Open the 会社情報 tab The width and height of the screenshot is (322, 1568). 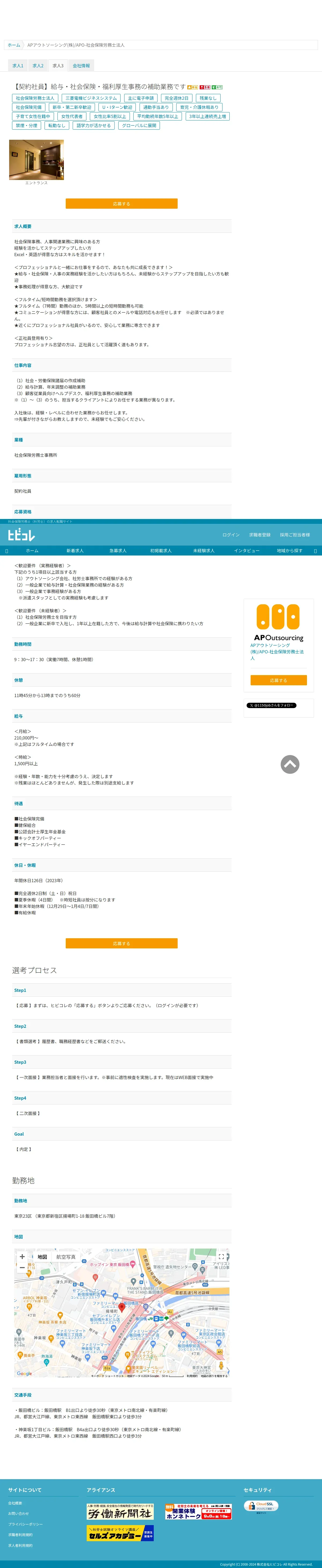(x=81, y=66)
